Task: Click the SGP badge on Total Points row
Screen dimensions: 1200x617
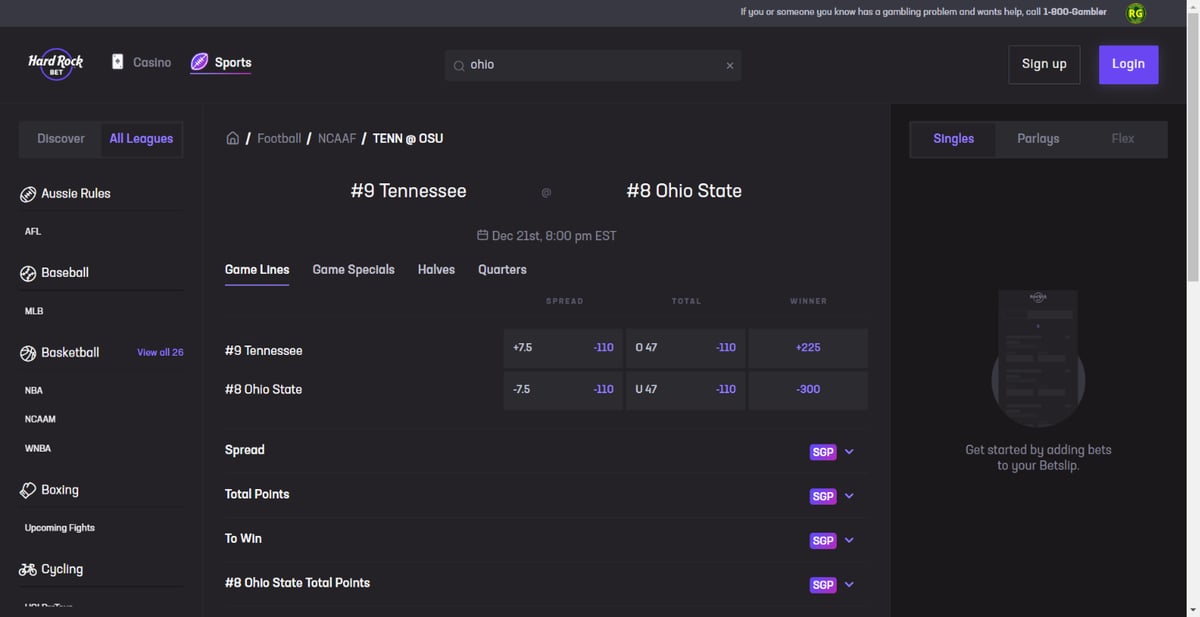Action: (x=823, y=496)
